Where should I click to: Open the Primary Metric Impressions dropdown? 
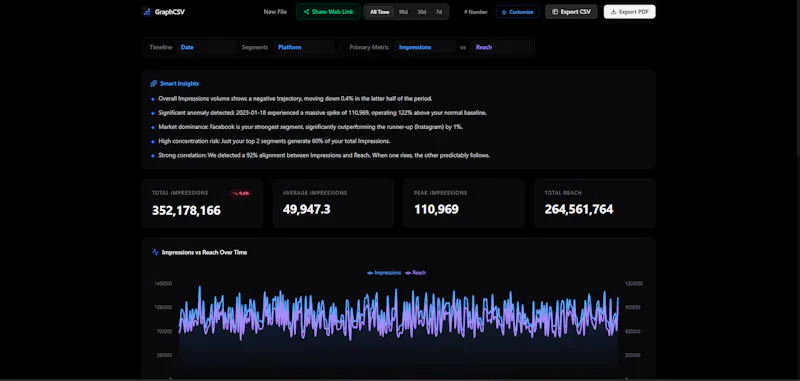tap(424, 47)
